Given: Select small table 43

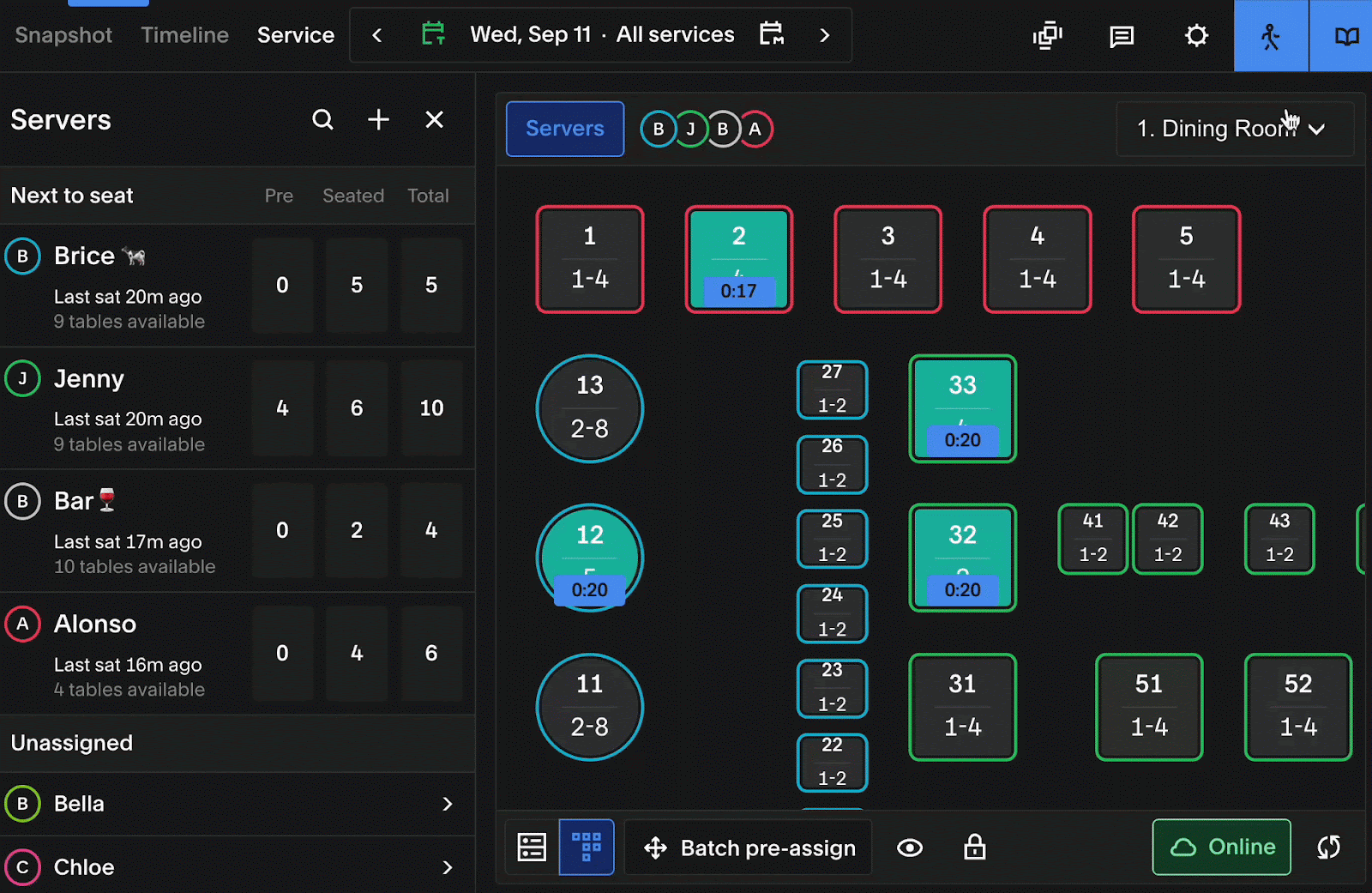Looking at the screenshot, I should tap(1279, 539).
